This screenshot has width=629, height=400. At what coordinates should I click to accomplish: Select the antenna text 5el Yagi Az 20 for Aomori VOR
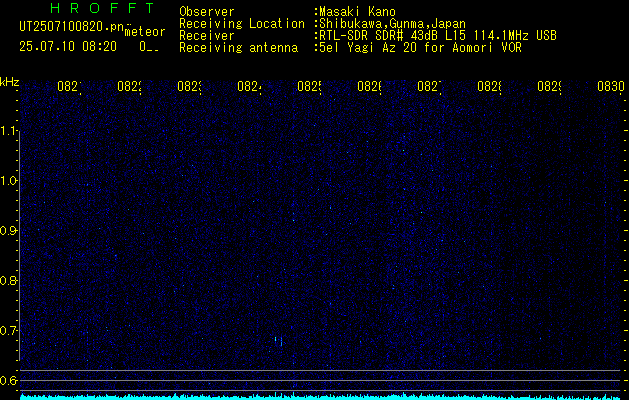418,48
